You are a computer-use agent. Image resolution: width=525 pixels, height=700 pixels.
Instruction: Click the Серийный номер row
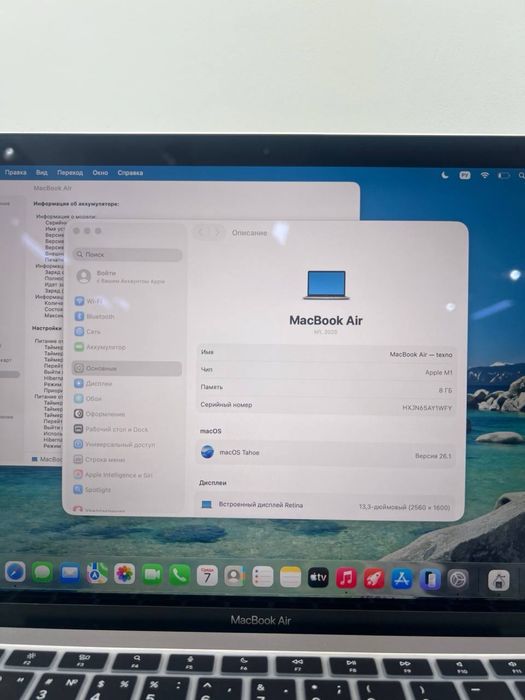click(326, 406)
